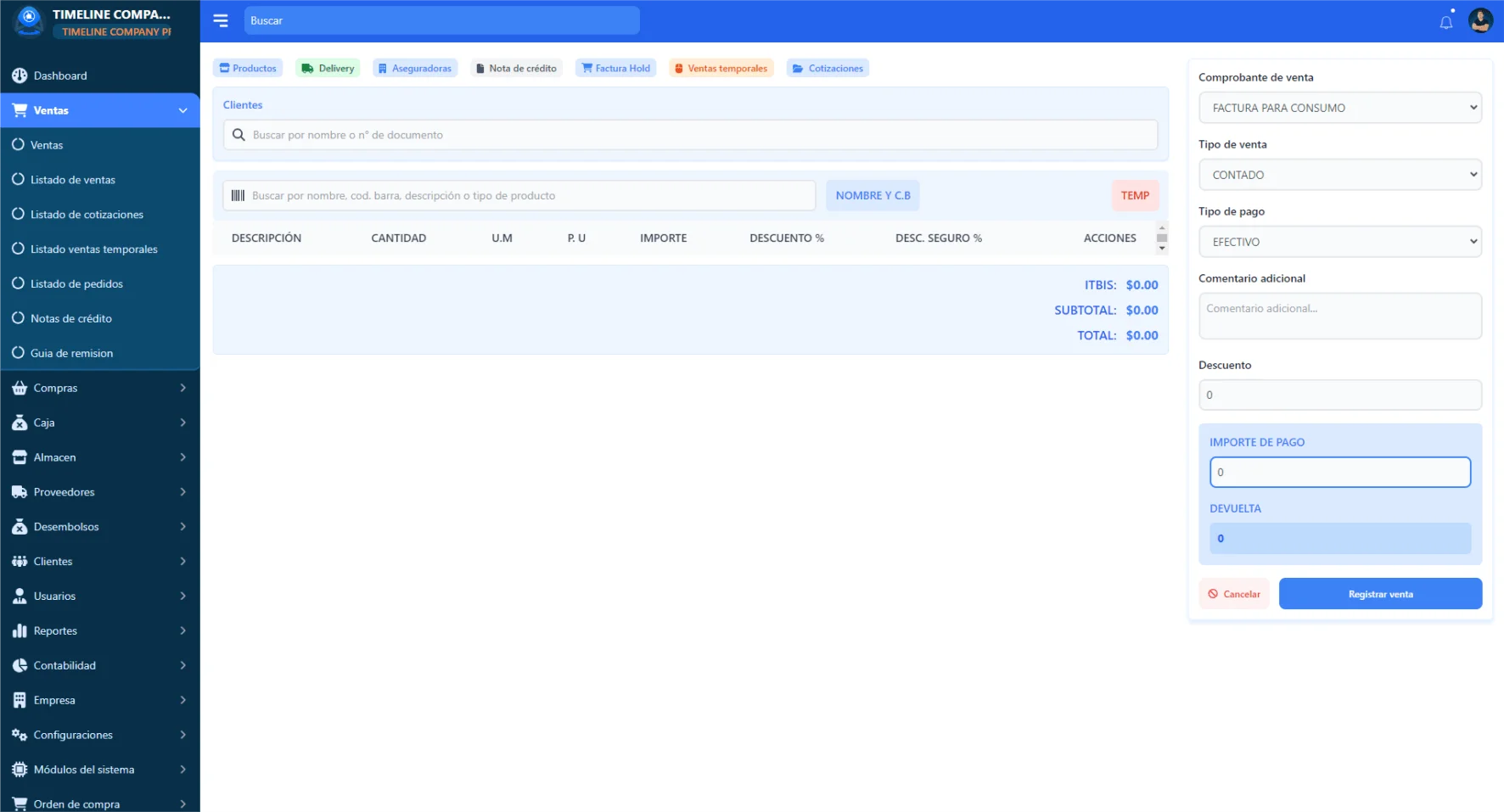Collapse the Ventas sidebar section

pos(182,110)
